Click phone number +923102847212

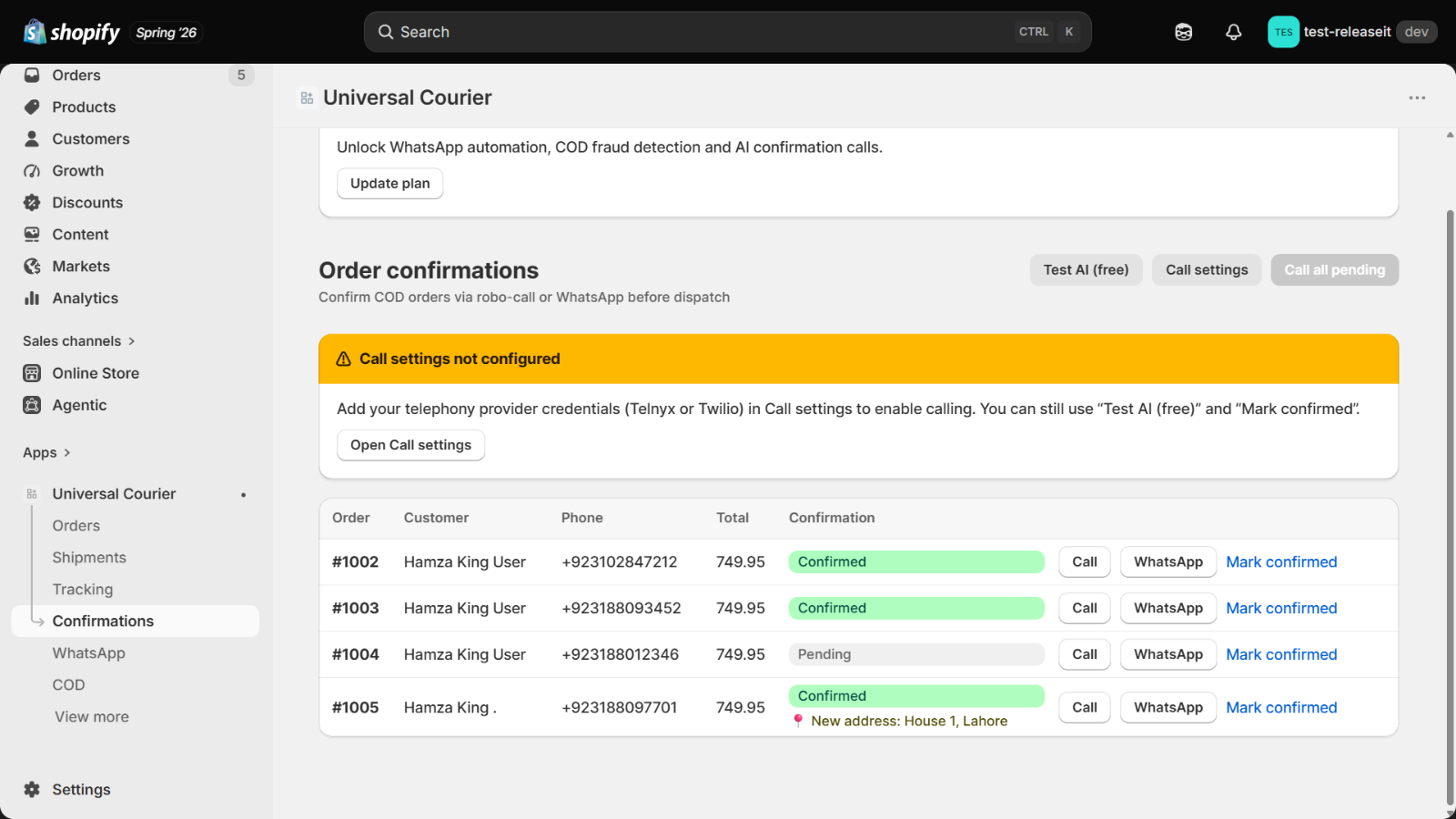pos(620,561)
